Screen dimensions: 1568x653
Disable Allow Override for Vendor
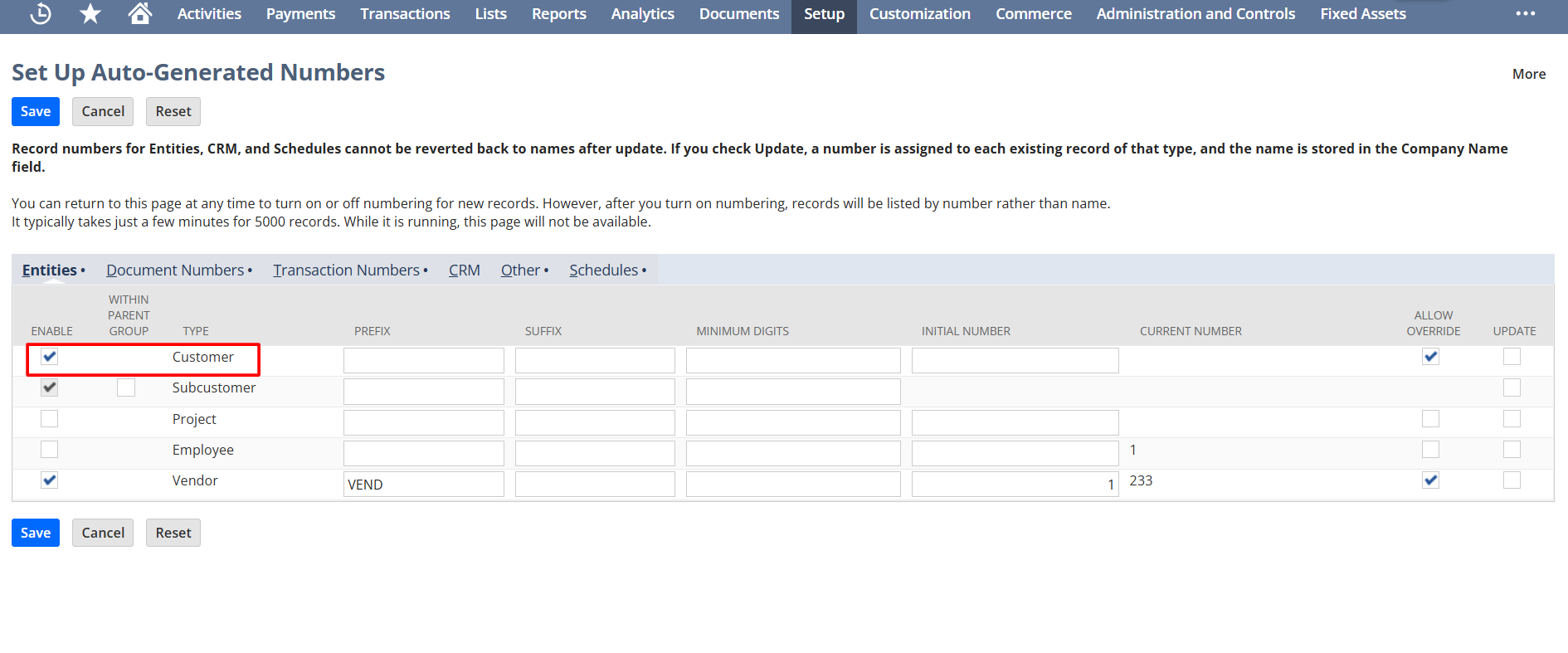click(1430, 480)
